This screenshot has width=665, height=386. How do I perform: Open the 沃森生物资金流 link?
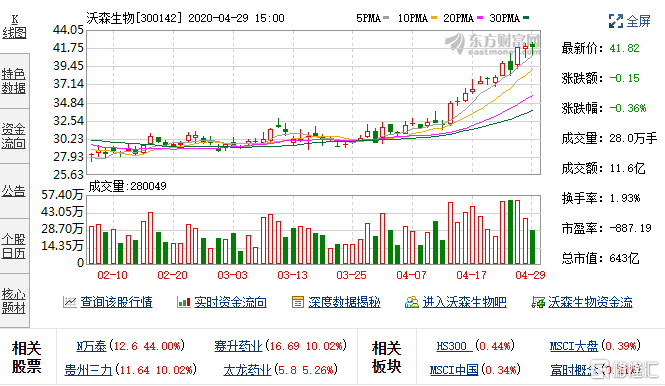590,302
